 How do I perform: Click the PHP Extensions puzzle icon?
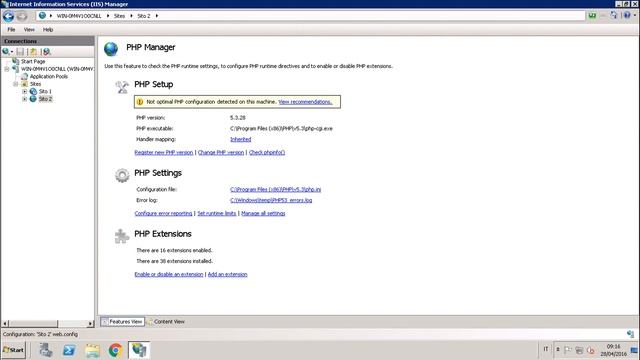tap(122, 236)
